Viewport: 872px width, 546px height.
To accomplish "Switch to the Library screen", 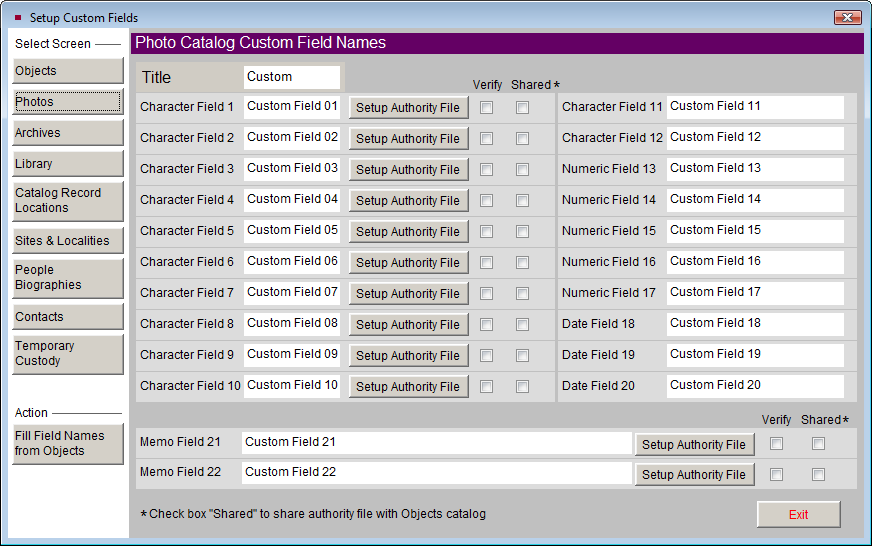I will point(67,164).
